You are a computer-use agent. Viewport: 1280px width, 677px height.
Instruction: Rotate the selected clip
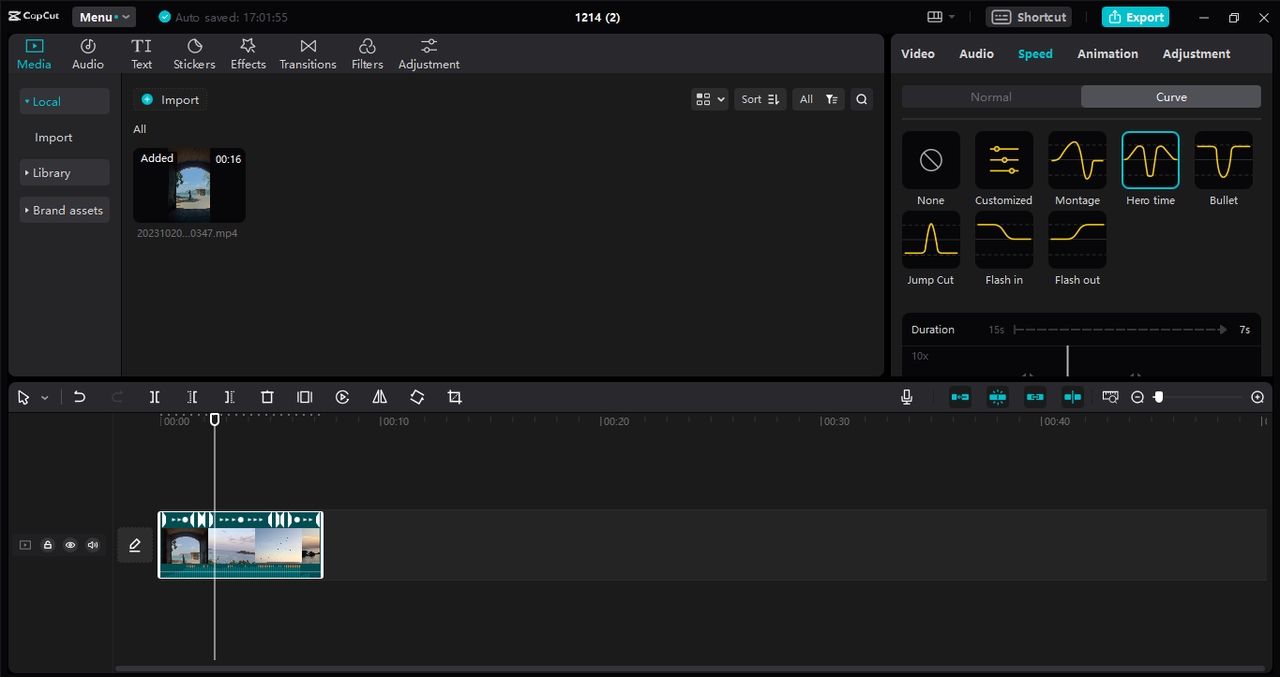[417, 397]
